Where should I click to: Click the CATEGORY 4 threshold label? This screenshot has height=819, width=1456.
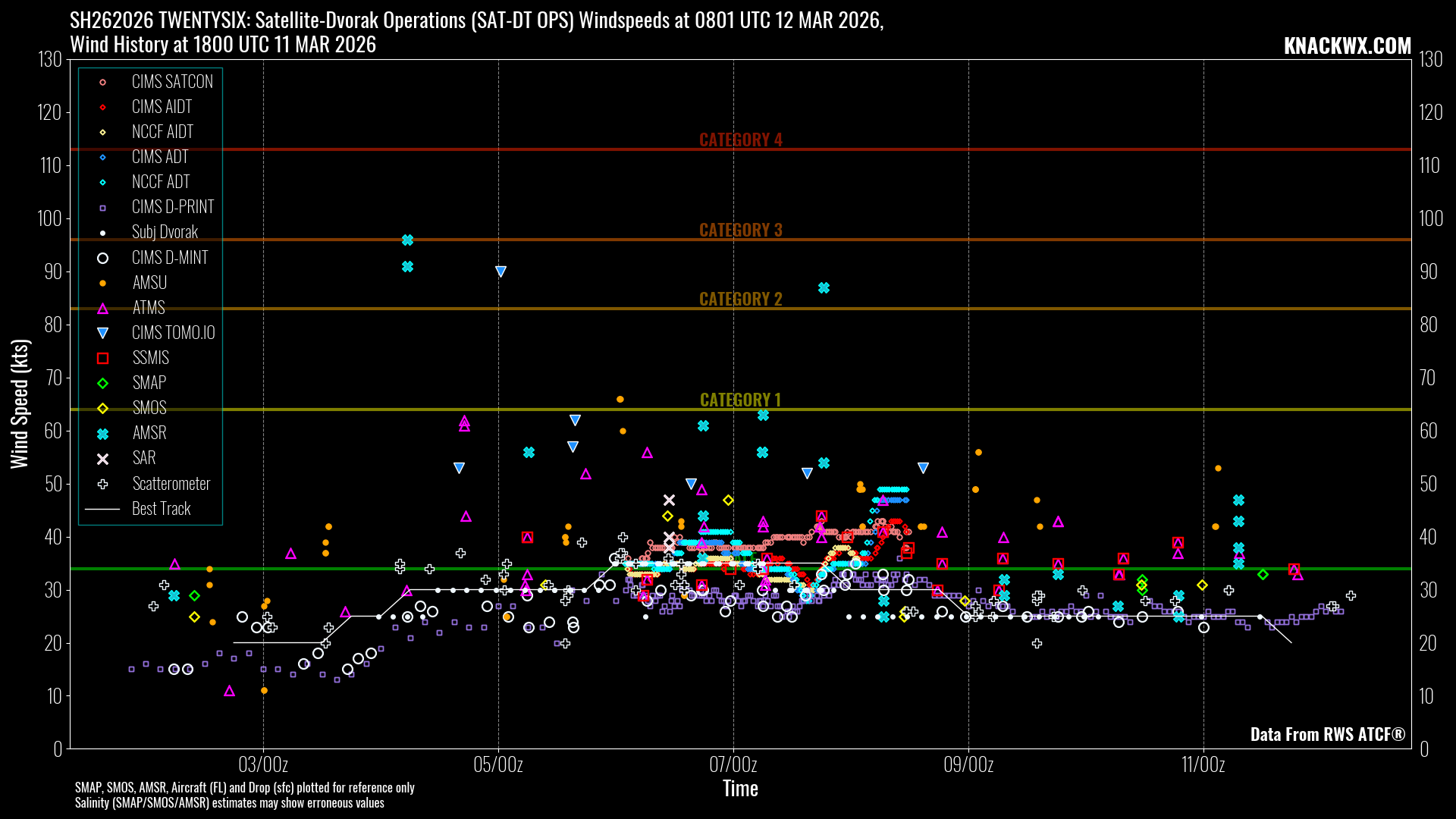point(740,140)
